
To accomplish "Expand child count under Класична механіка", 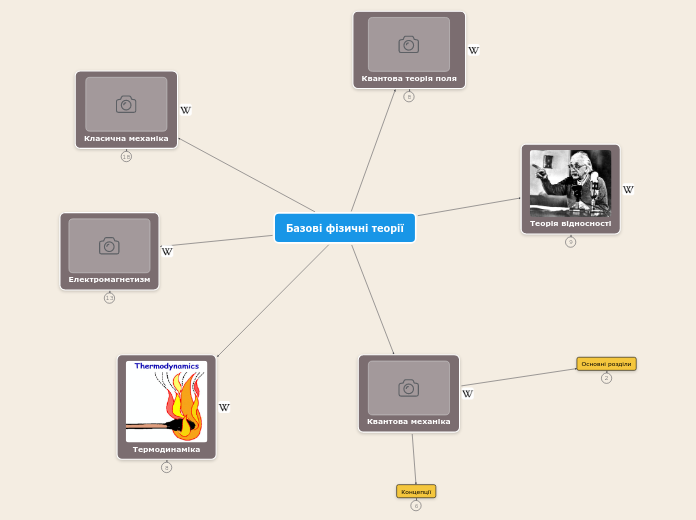I will [x=126, y=157].
